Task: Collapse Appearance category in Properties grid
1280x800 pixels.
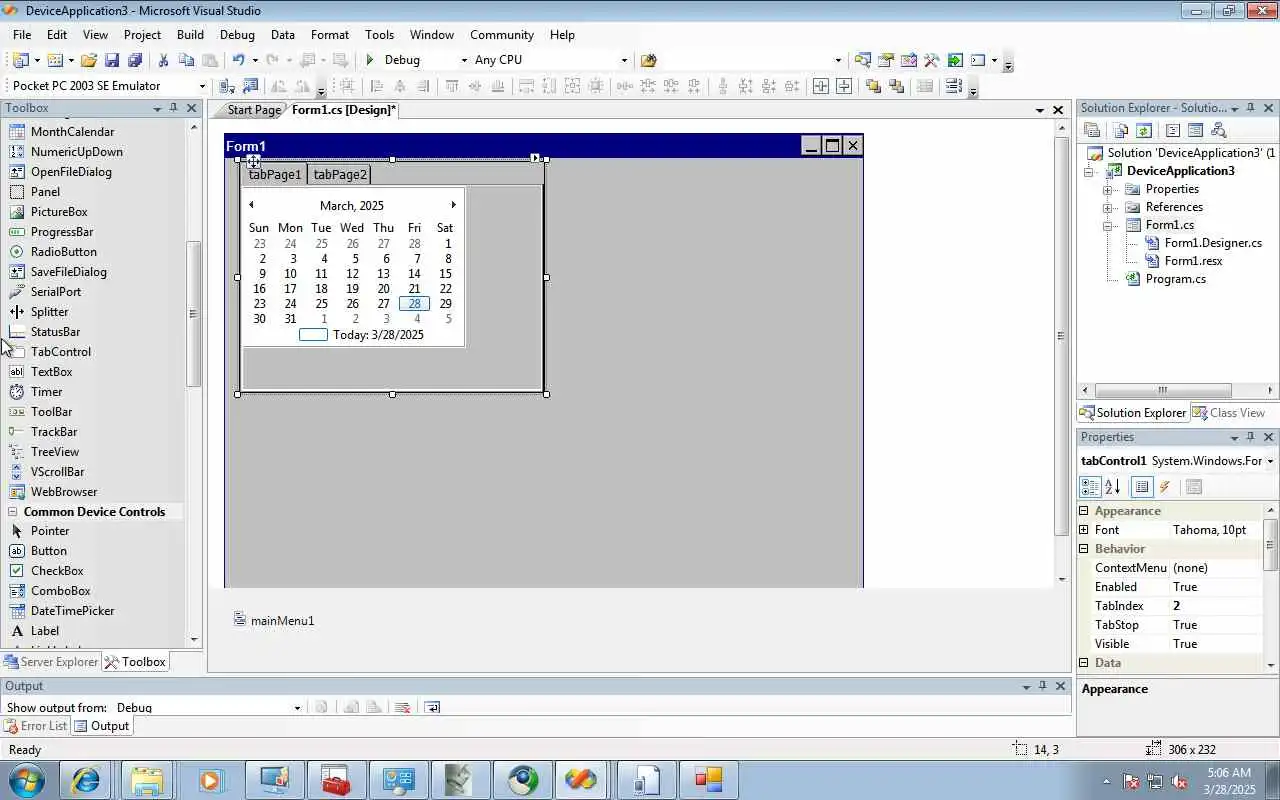Action: [1083, 511]
